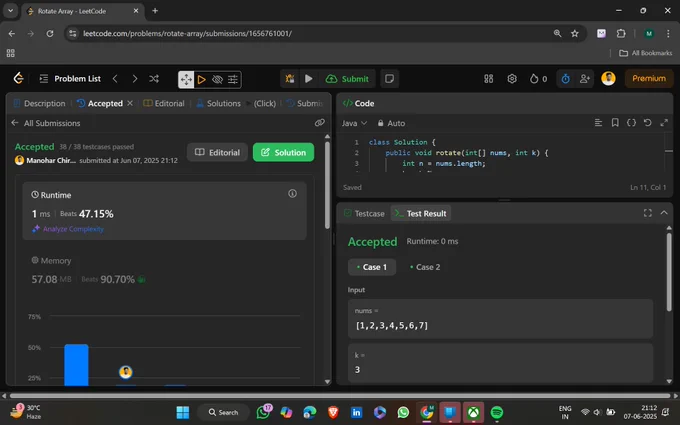Click the blue runtime distribution bar
Image resolution: width=680 pixels, height=425 pixels.
(76, 365)
